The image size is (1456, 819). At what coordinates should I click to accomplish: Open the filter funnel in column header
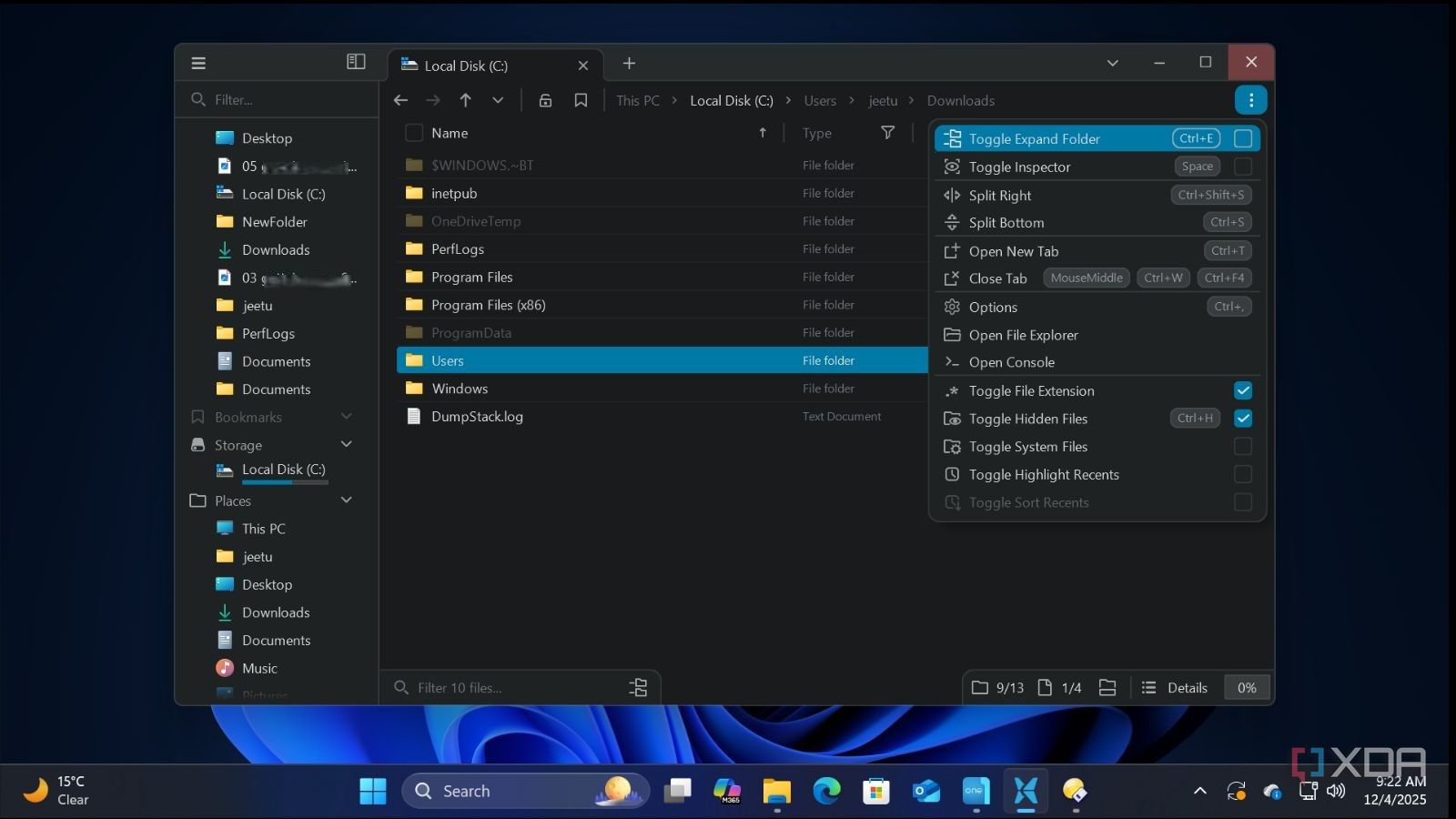click(887, 133)
